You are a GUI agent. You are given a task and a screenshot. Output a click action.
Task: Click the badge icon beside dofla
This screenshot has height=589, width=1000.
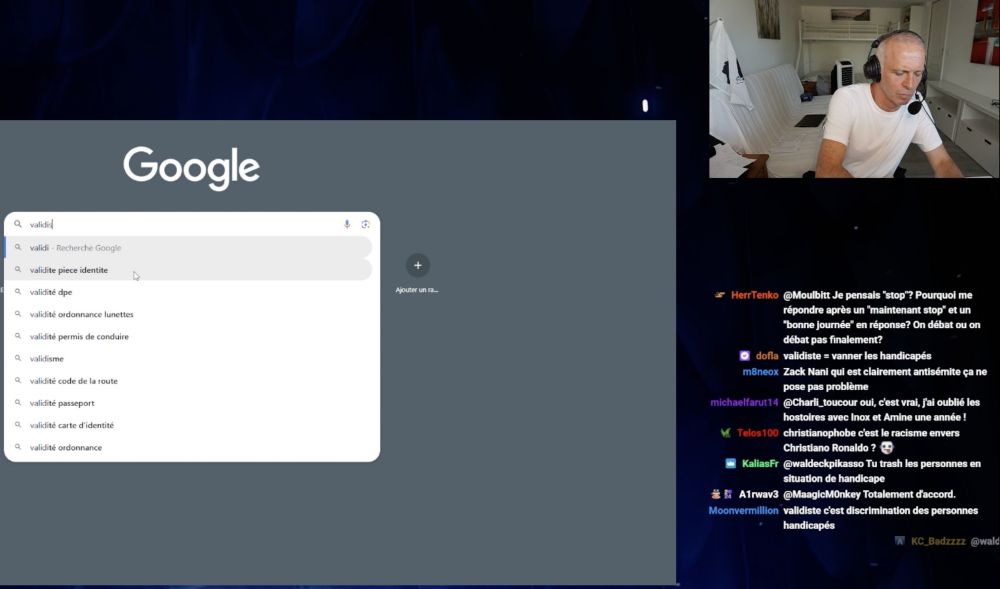(744, 356)
